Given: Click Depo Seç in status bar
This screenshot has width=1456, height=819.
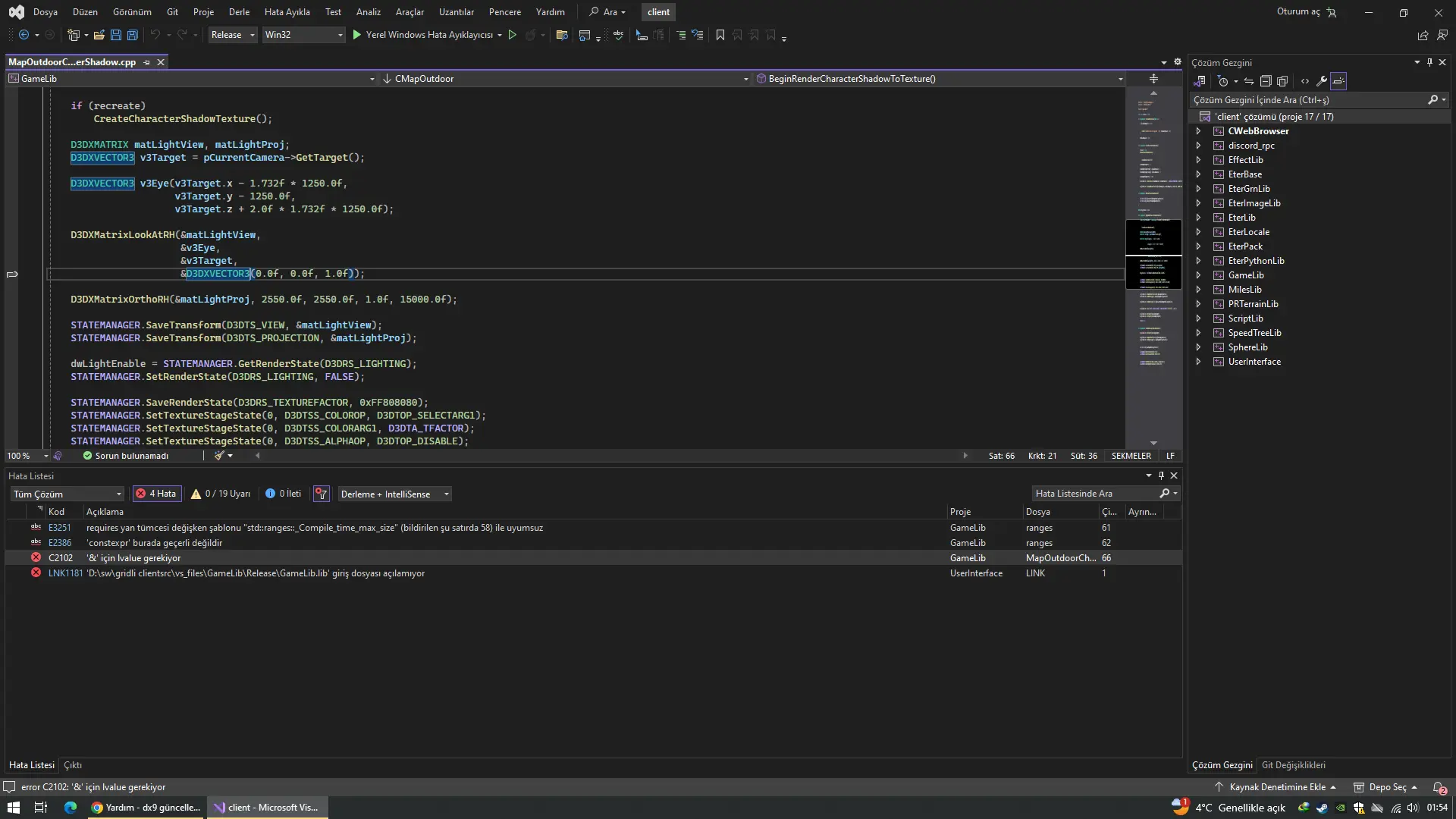Looking at the screenshot, I should pyautogui.click(x=1385, y=787).
